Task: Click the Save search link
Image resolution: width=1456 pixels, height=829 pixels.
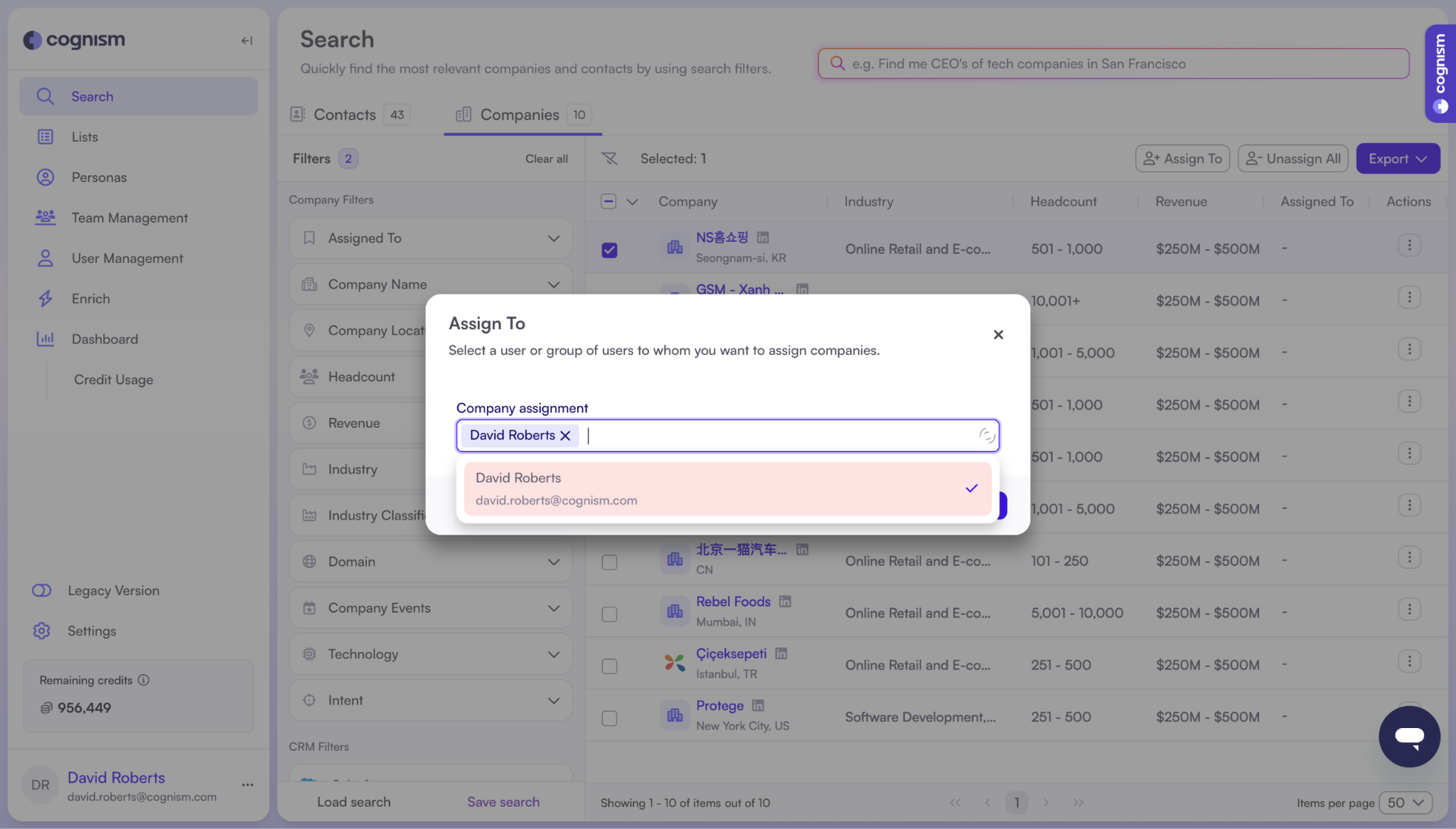Action: click(503, 802)
